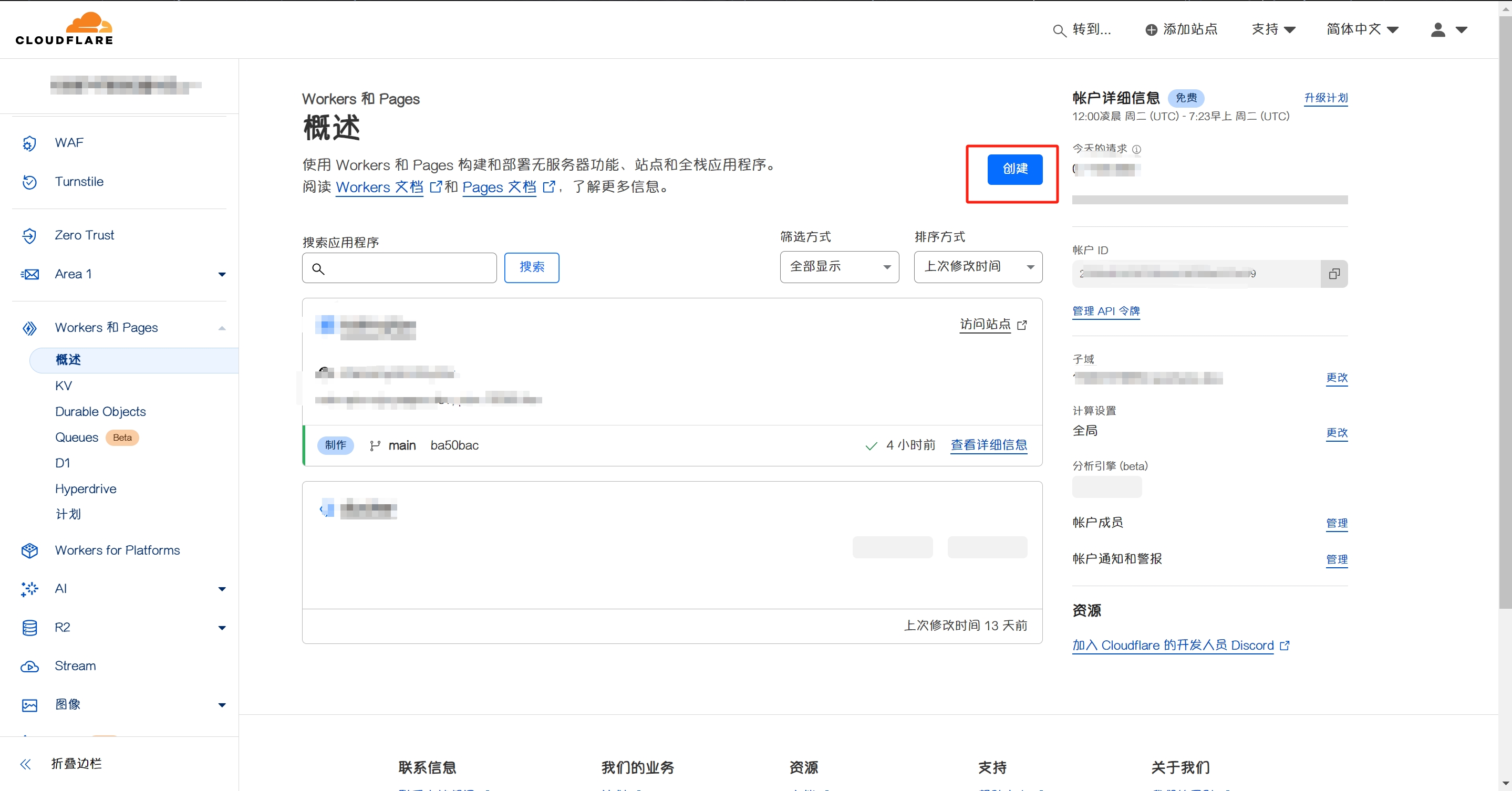The height and width of the screenshot is (791, 1512).
Task: Click the AI sparkle icon
Action: point(29,589)
